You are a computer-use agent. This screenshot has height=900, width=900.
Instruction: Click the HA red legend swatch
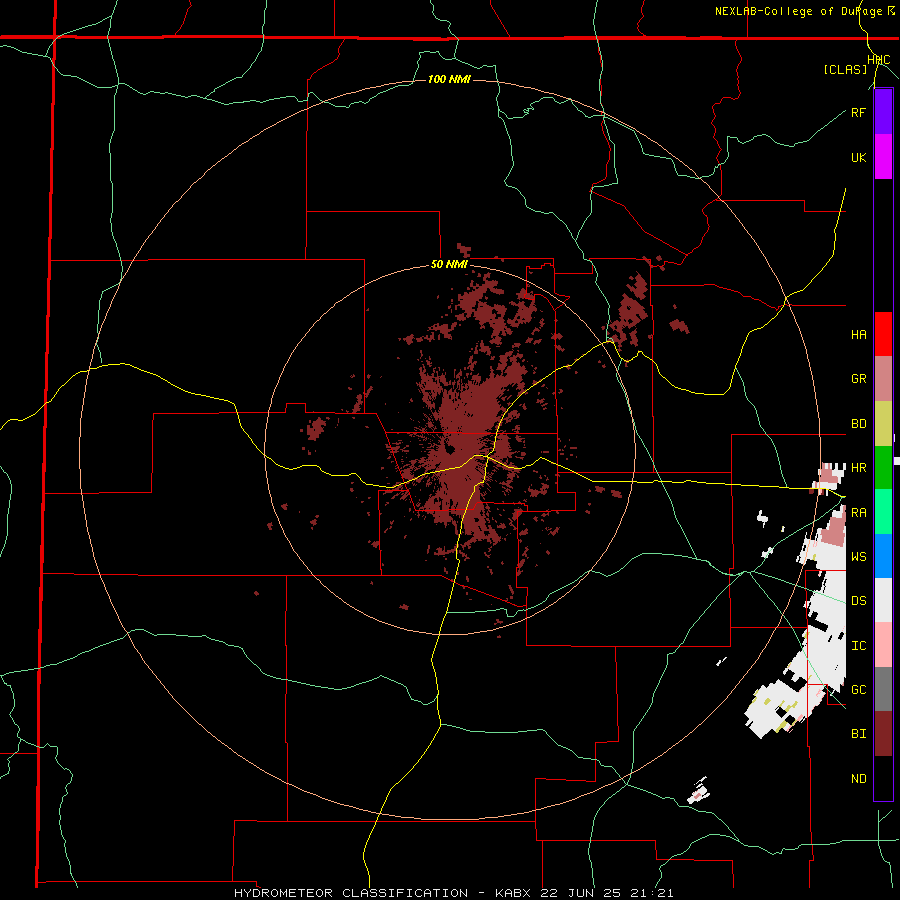coord(883,334)
